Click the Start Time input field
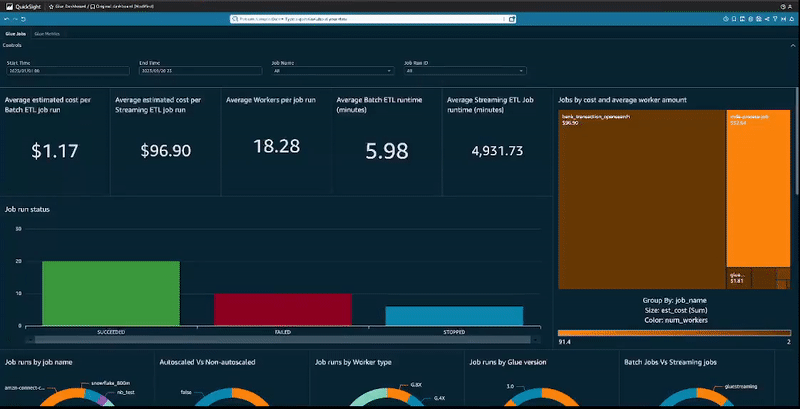This screenshot has height=409, width=800. coord(68,71)
